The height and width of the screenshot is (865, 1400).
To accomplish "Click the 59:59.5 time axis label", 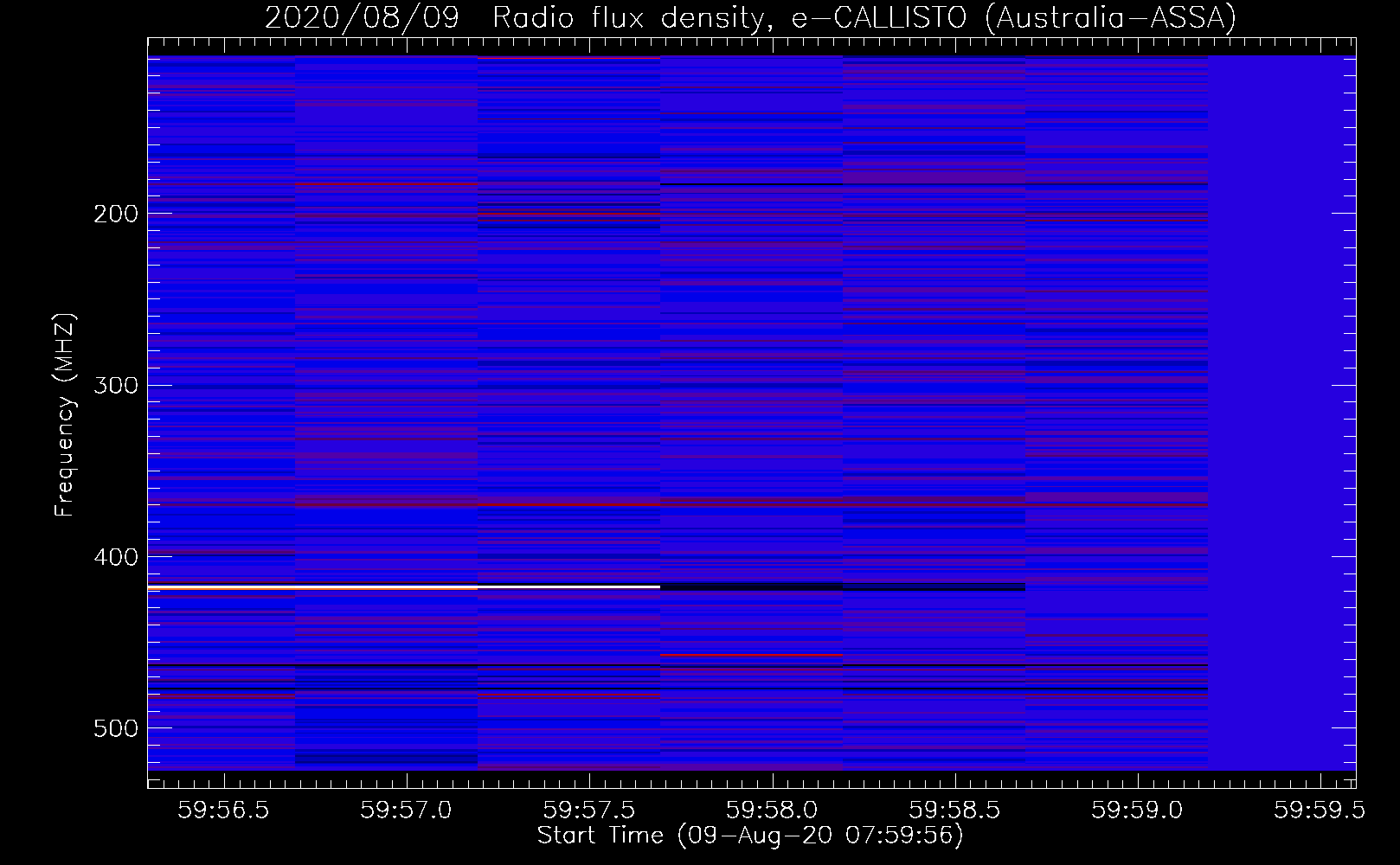I will pos(1320,811).
